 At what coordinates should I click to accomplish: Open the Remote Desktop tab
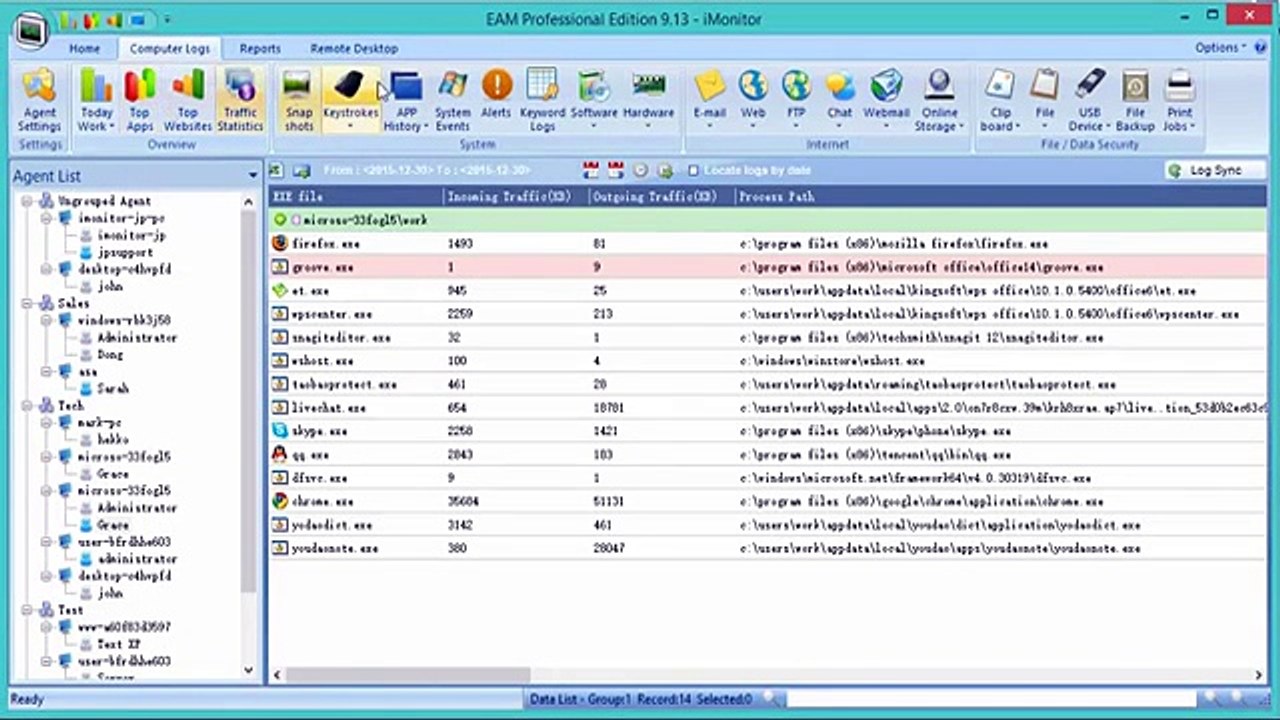(x=354, y=48)
